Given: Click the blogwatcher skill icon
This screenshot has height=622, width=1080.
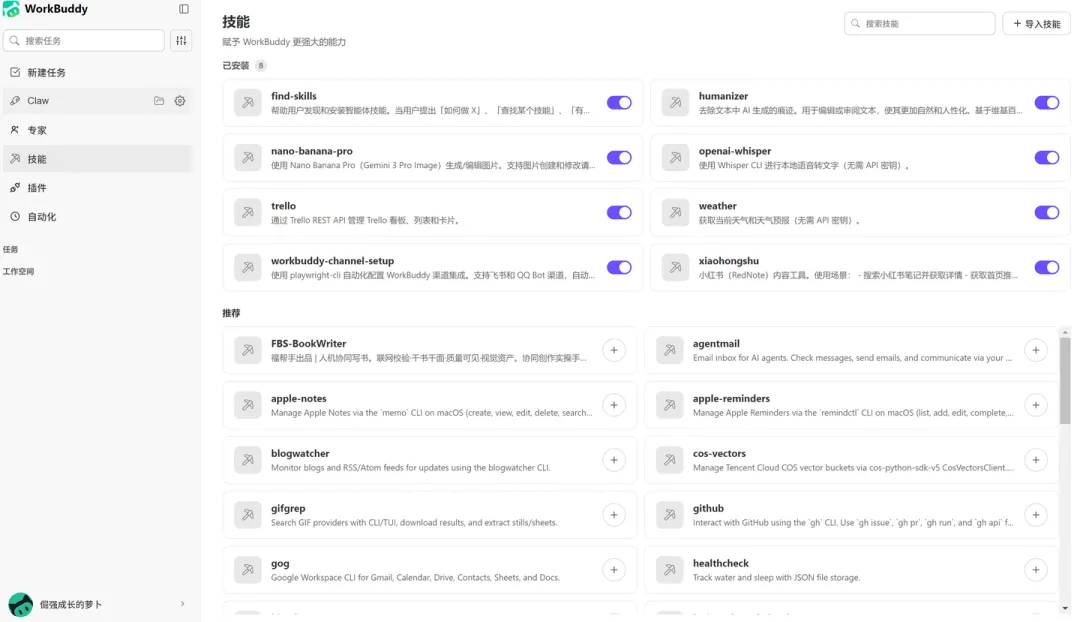Looking at the screenshot, I should pos(247,460).
